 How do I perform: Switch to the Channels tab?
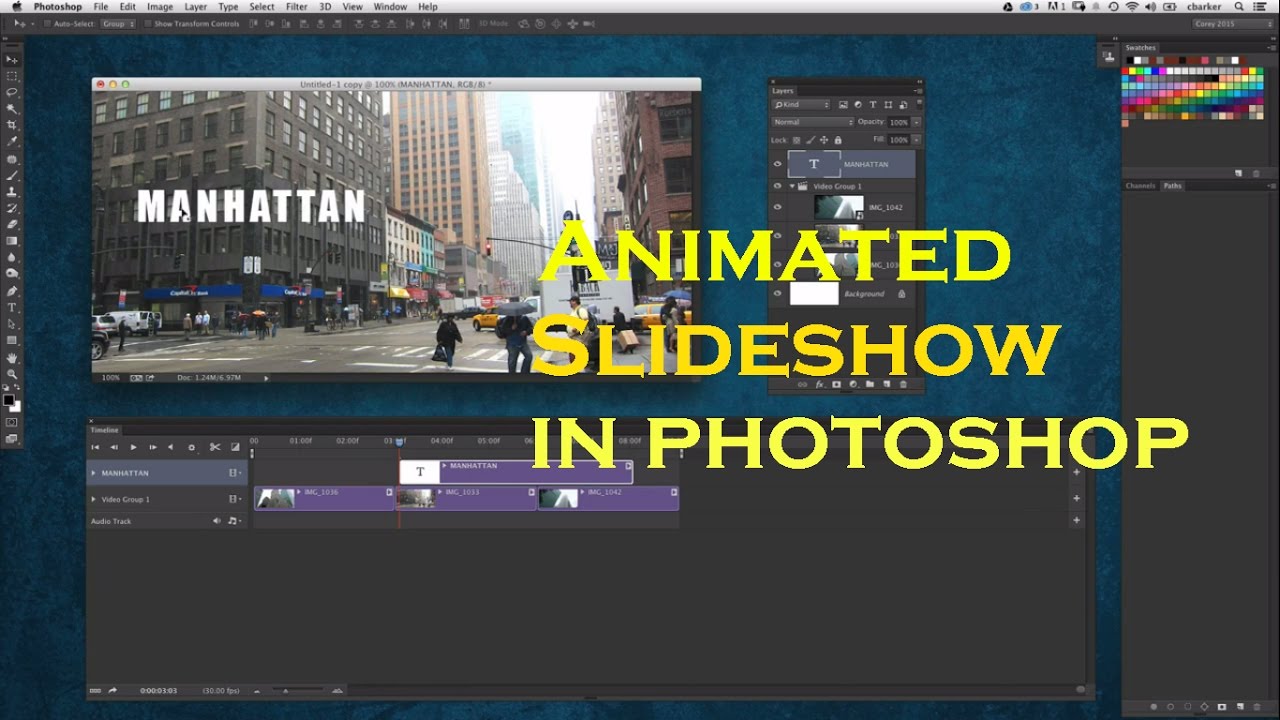pos(1140,186)
